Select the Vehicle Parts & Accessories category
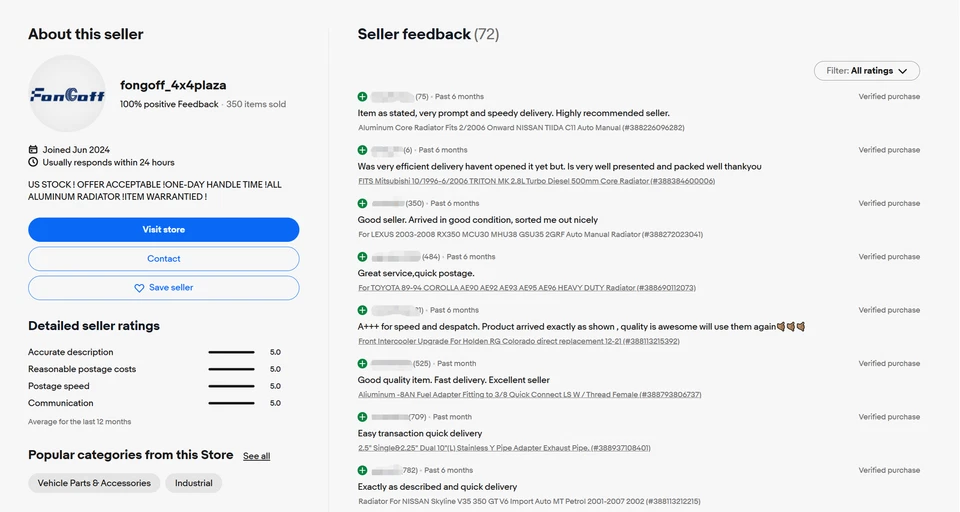 [94, 483]
